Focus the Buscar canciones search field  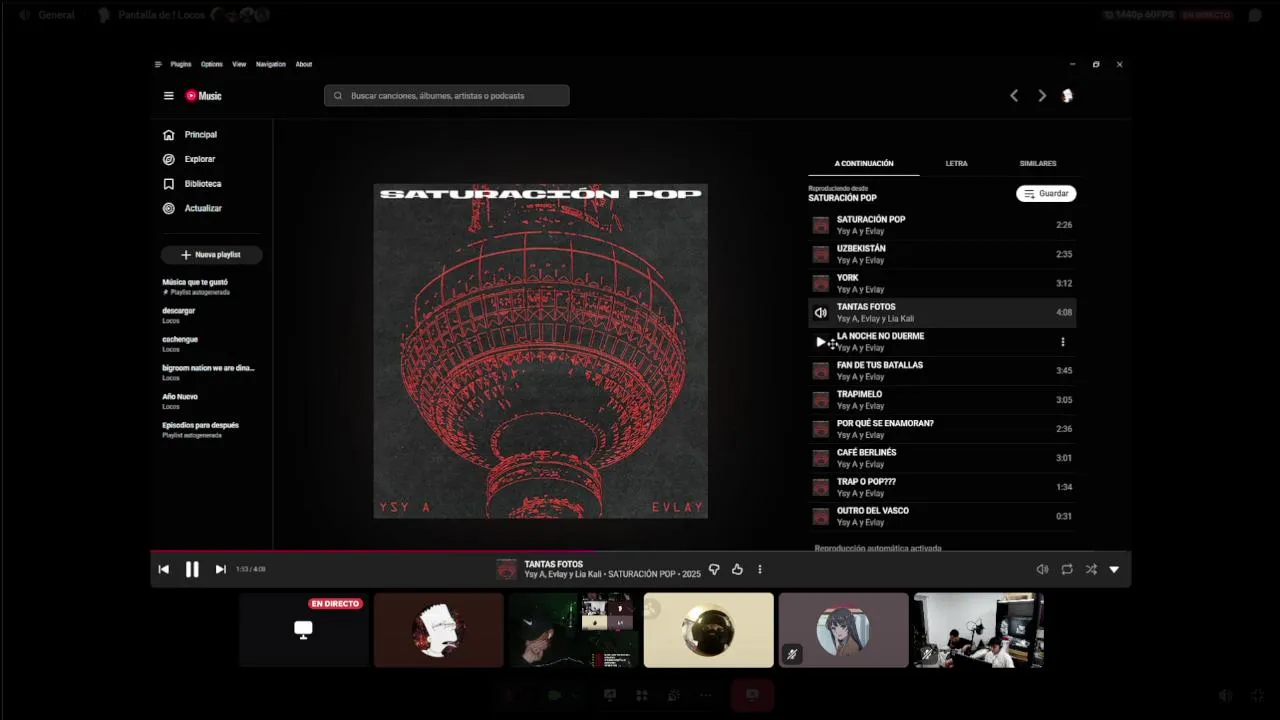447,96
